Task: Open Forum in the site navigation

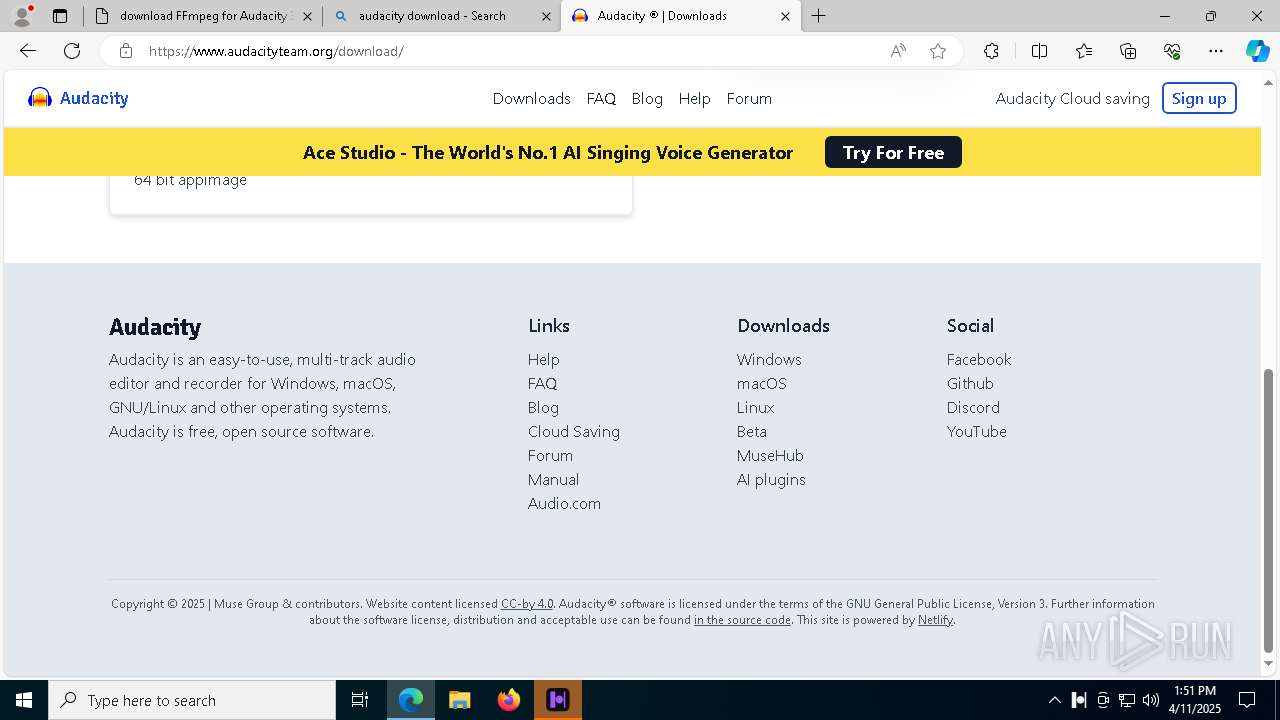Action: (x=749, y=98)
